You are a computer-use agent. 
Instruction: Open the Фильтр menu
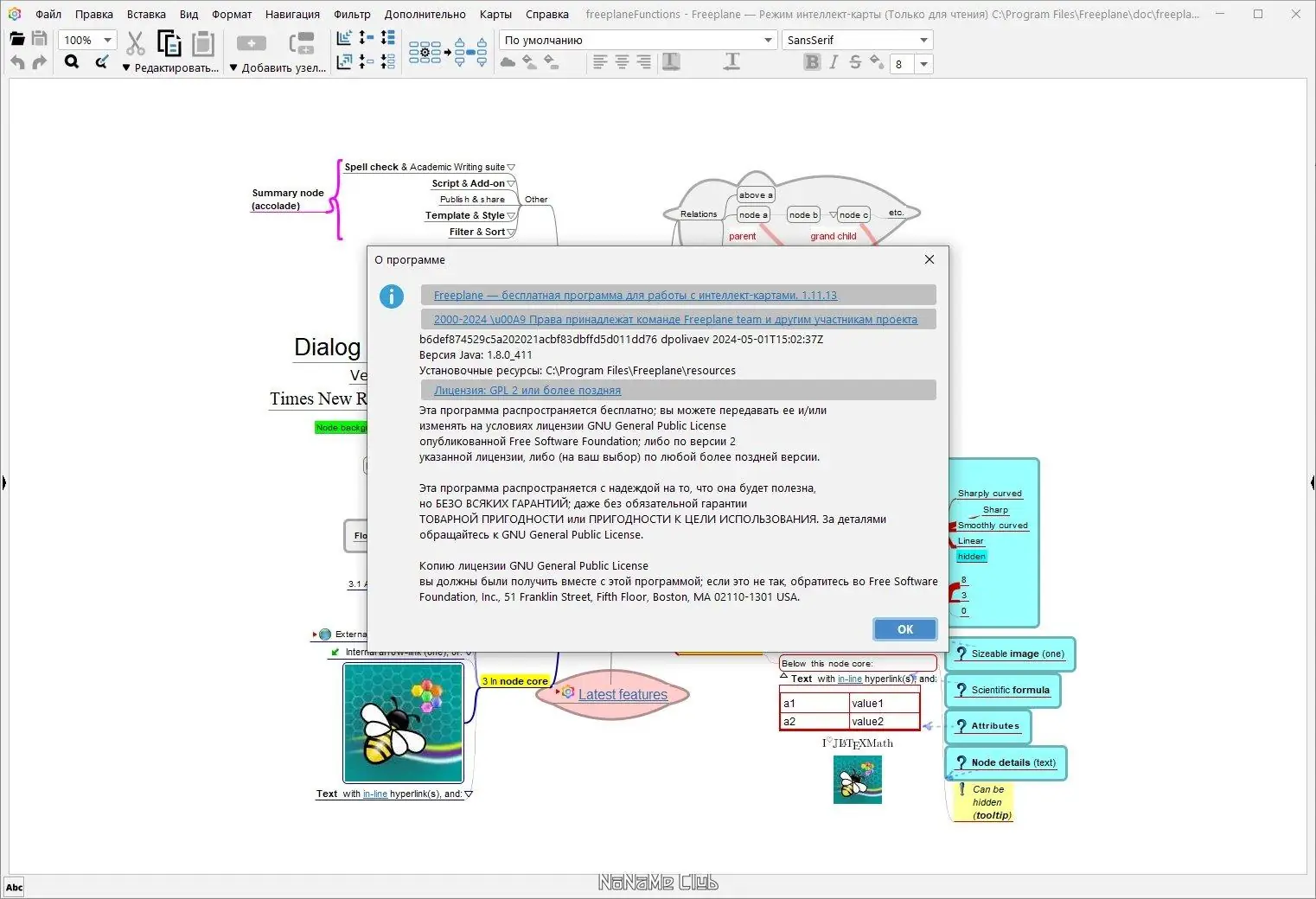click(x=352, y=14)
